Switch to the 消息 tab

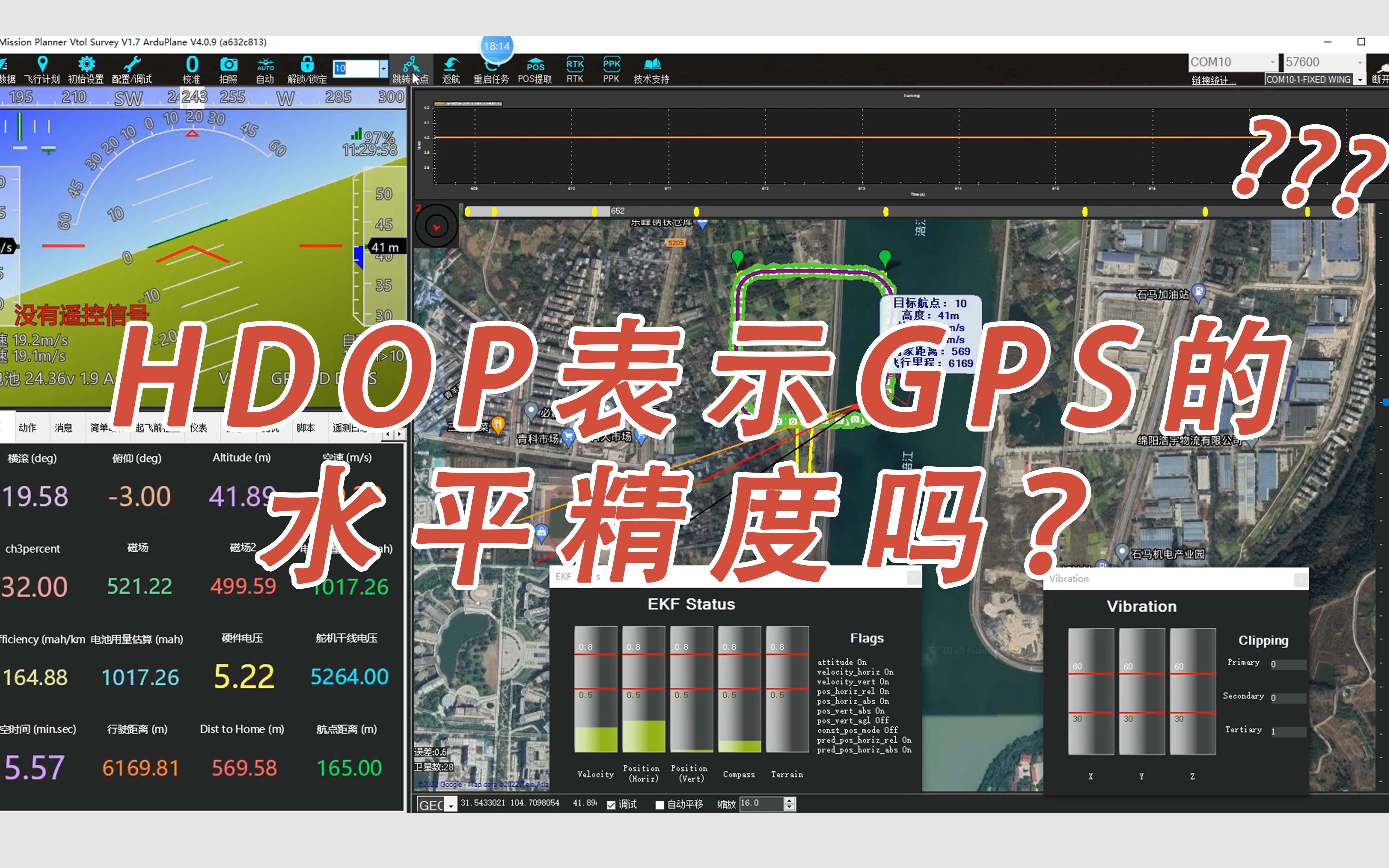(63, 428)
